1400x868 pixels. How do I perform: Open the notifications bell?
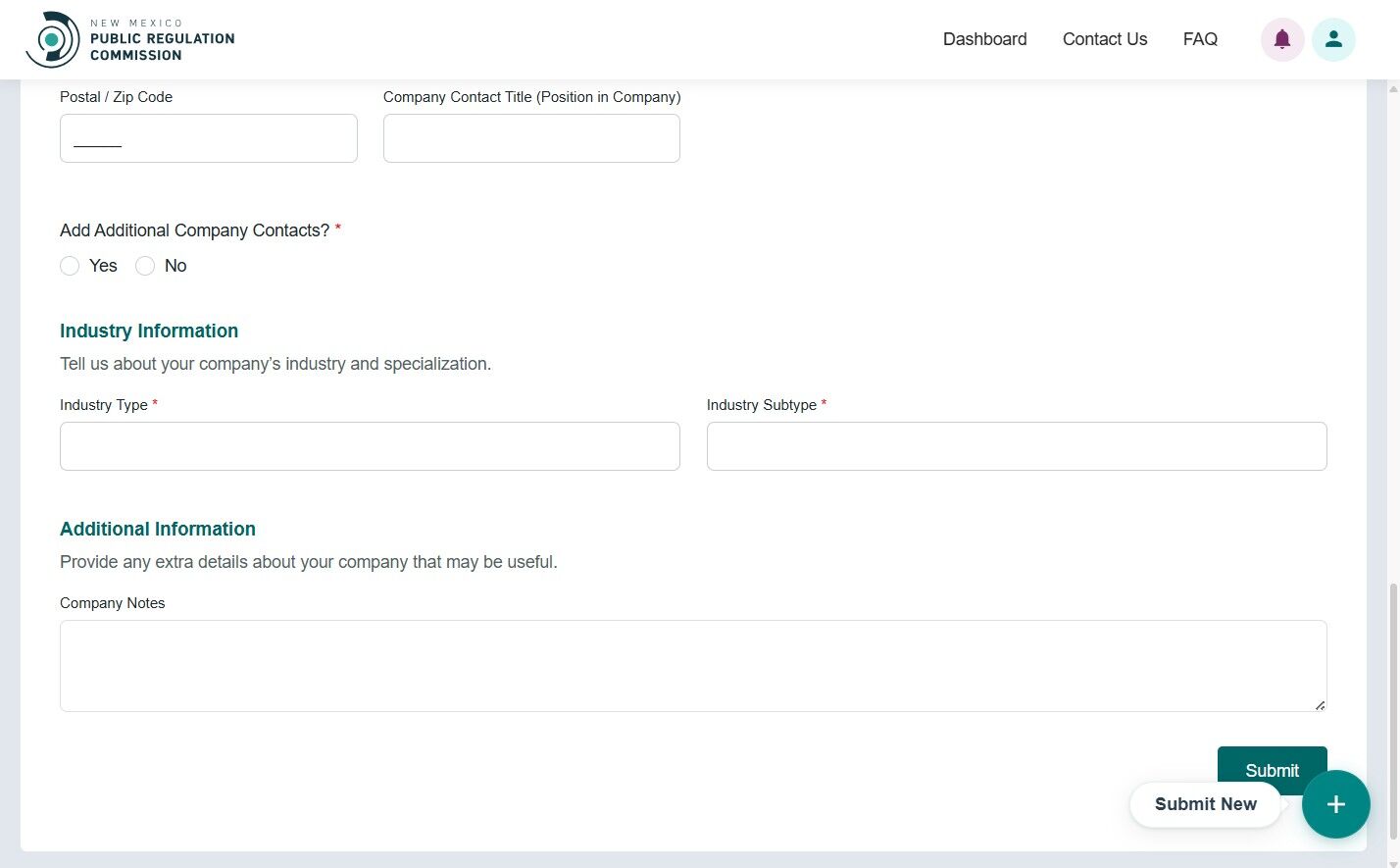point(1282,39)
